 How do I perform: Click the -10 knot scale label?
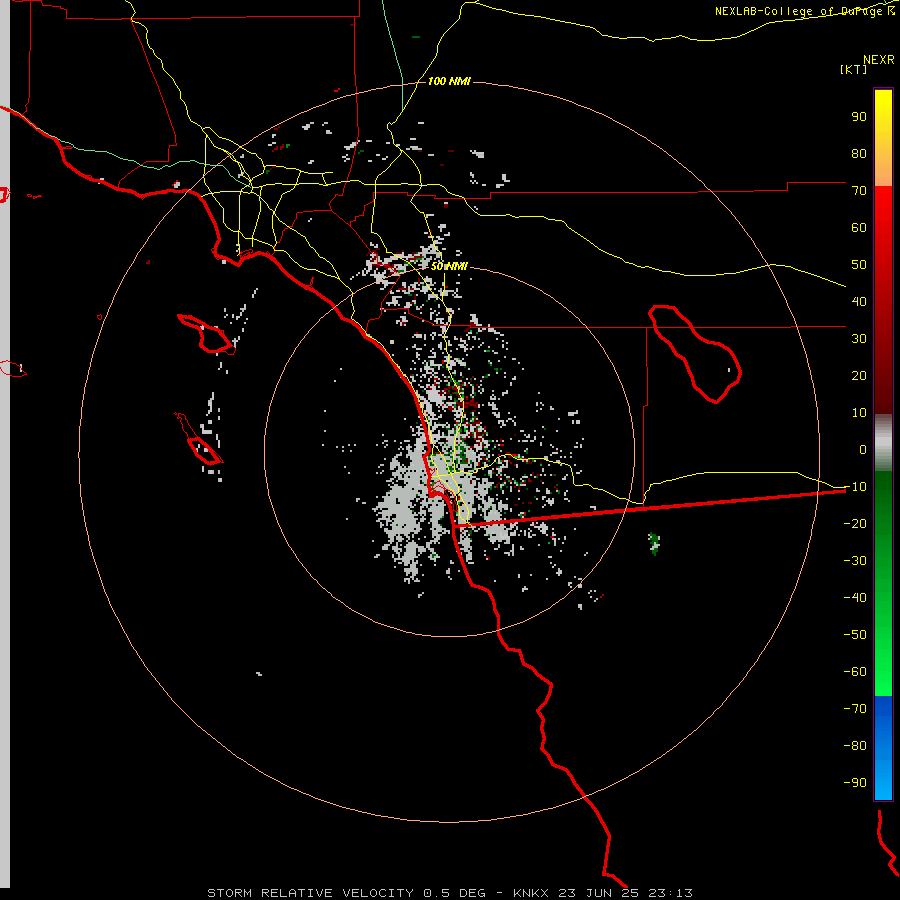pos(855,487)
